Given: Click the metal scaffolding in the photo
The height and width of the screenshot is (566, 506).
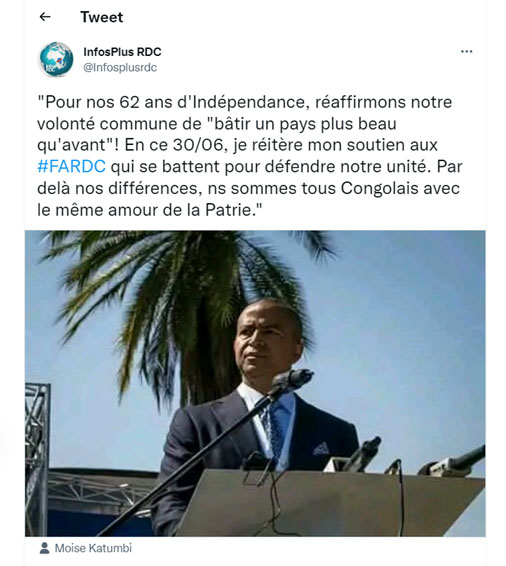Looking at the screenshot, I should click(x=37, y=458).
